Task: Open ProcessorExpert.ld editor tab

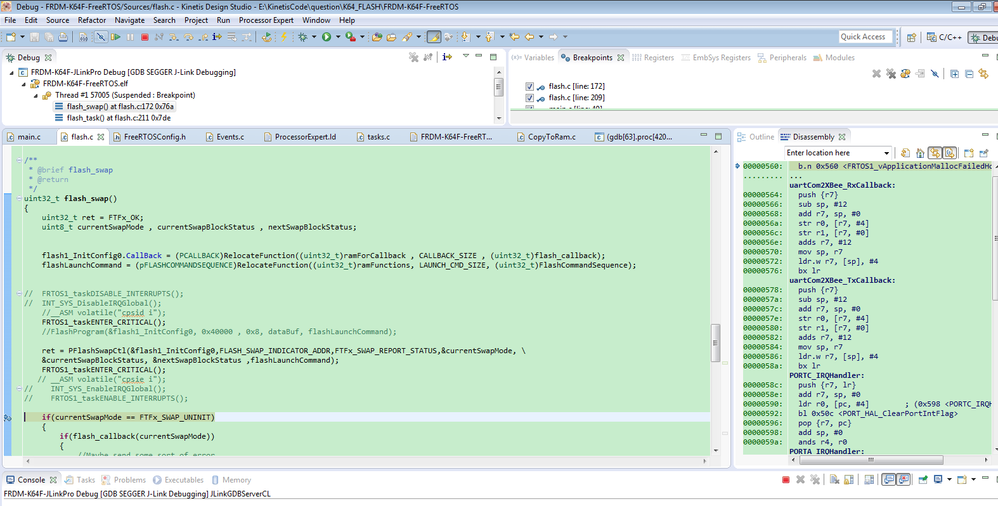Action: point(299,137)
